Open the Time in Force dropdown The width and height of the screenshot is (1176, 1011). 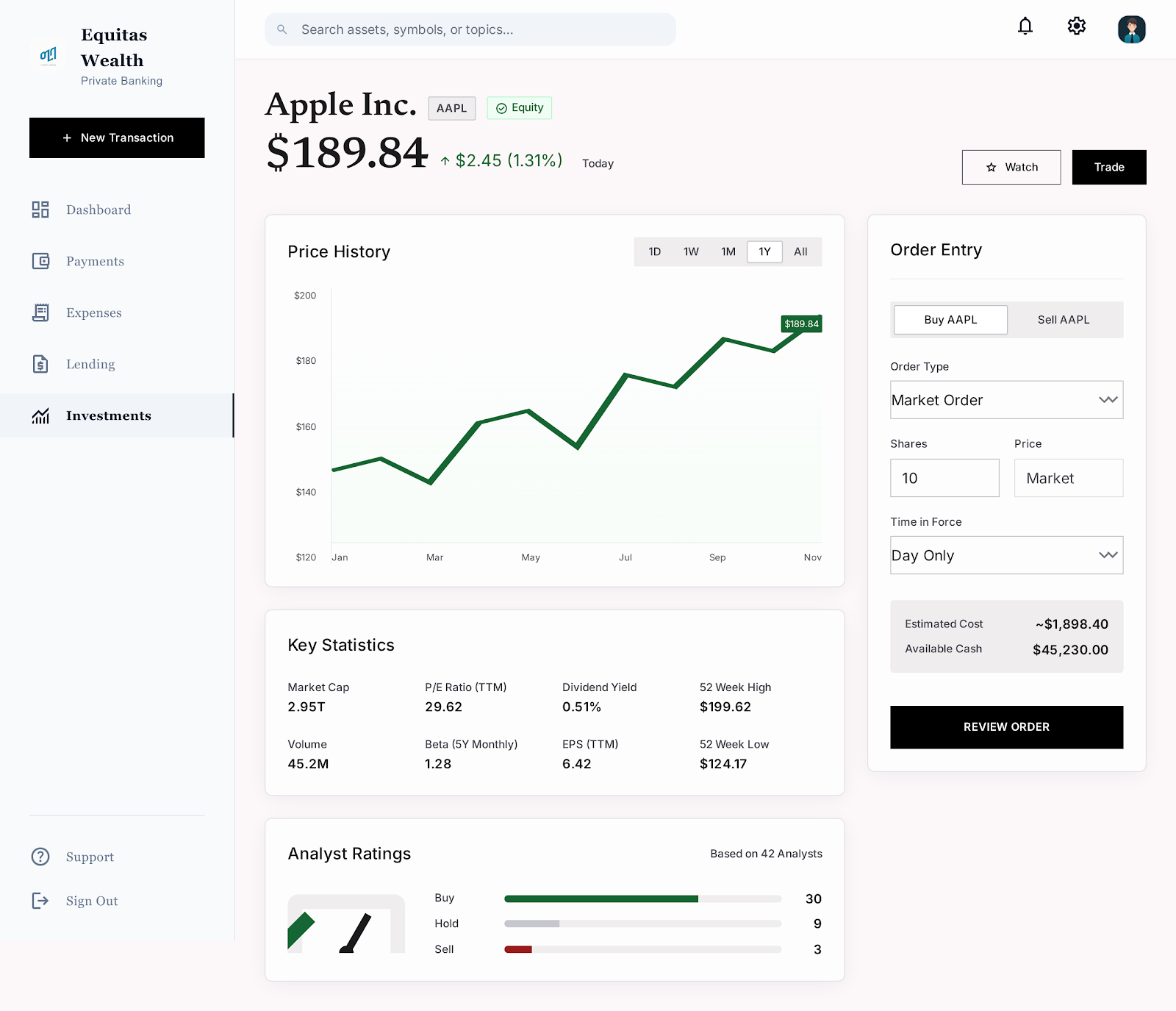point(1006,555)
